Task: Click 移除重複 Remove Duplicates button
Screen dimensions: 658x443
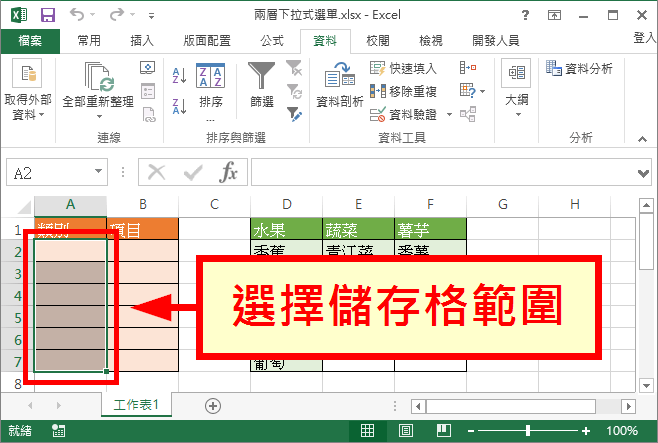Action: [403, 91]
